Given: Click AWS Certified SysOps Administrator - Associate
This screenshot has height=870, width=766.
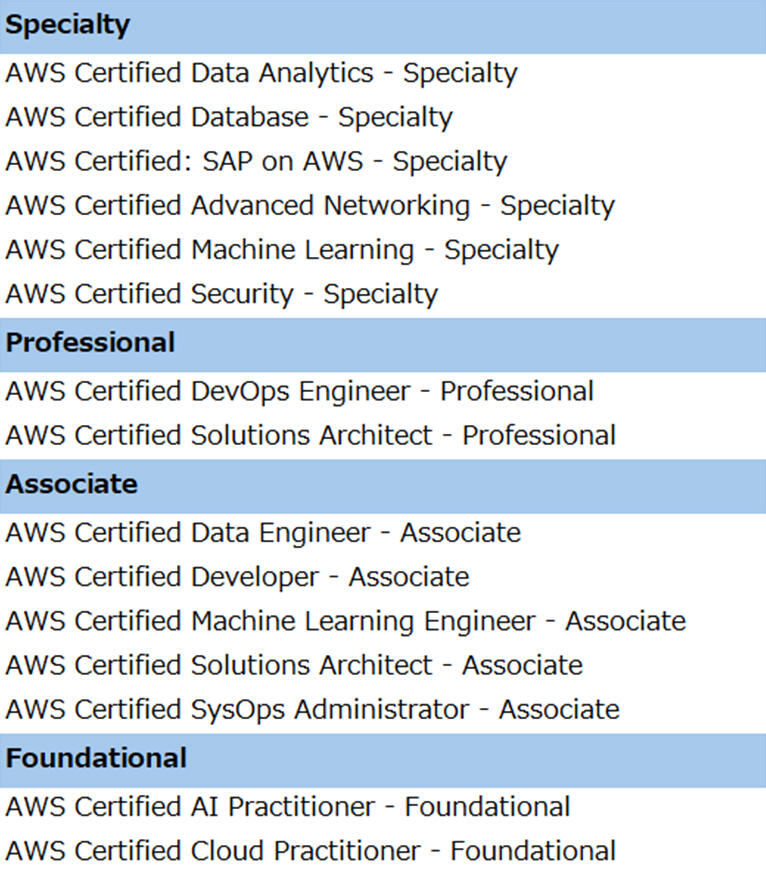Looking at the screenshot, I should click(x=312, y=710).
